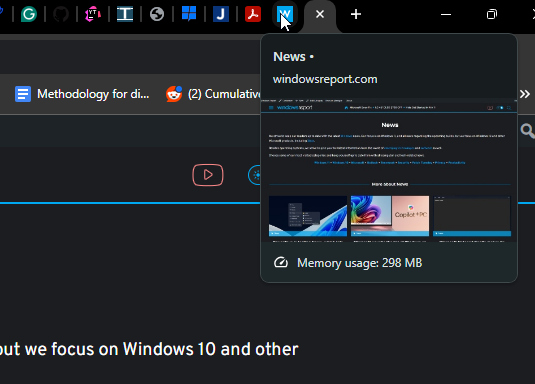Open the '(2) Cumulative' Reddit bookmark
Screen dimensions: 535x384
[213, 94]
